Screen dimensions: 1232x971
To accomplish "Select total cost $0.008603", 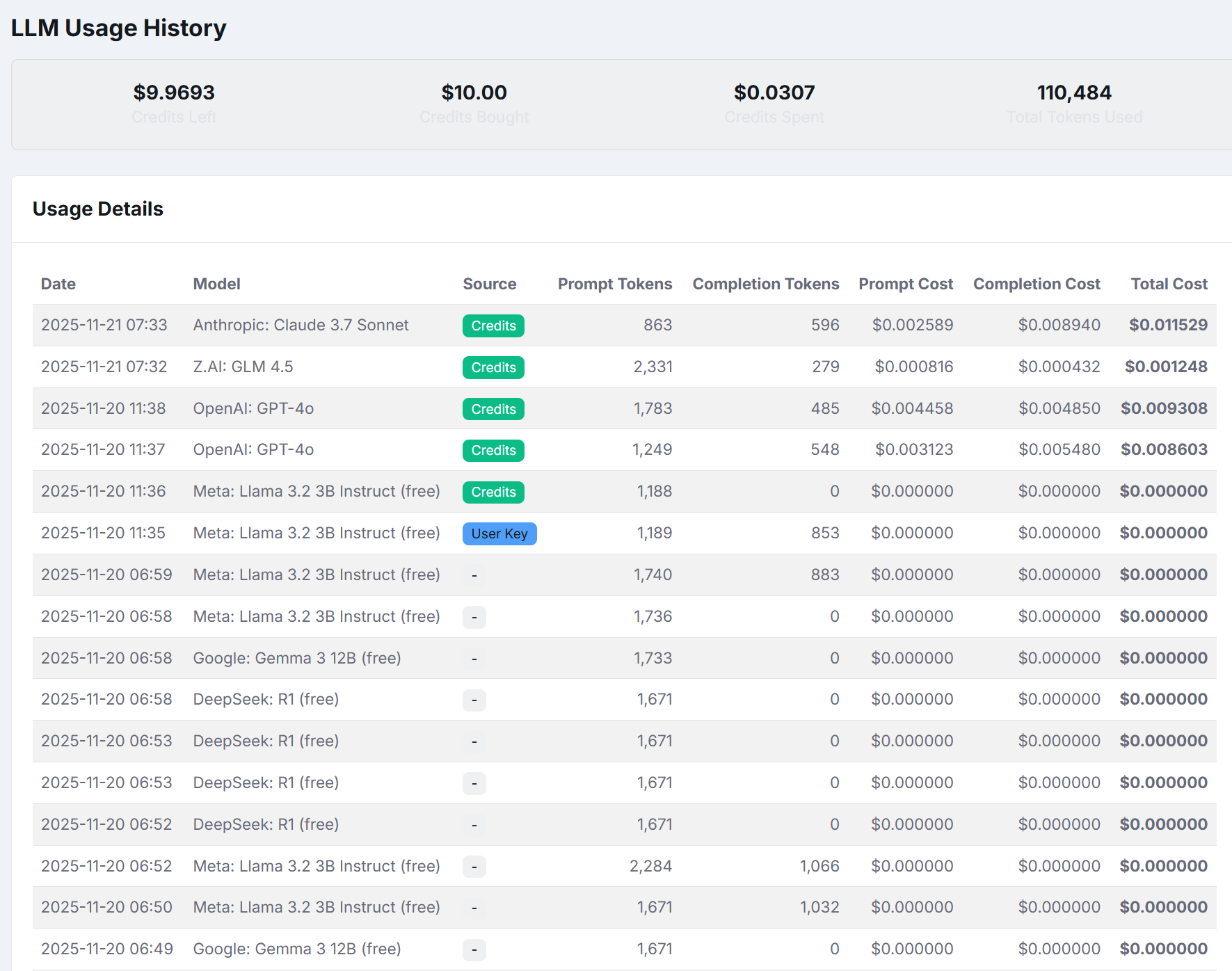I will point(1164,449).
